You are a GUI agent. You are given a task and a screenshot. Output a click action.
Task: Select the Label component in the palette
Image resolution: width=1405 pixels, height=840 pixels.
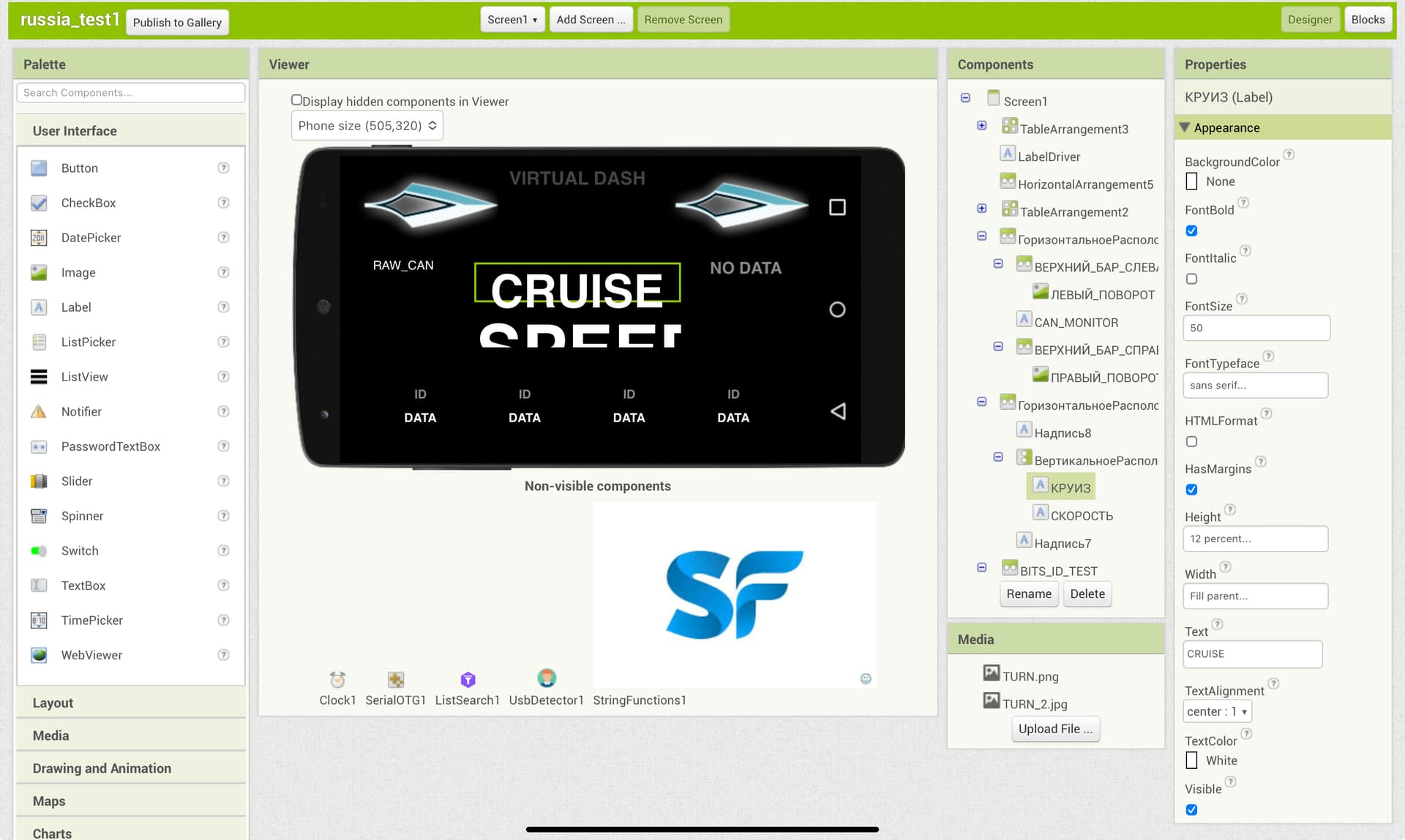[x=76, y=307]
